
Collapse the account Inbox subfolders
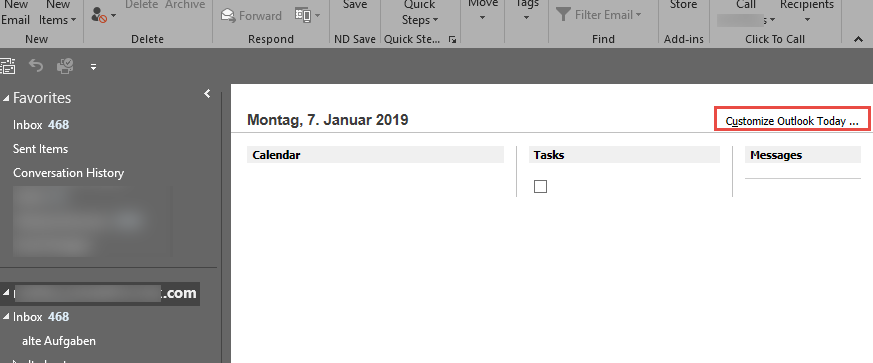point(6,317)
